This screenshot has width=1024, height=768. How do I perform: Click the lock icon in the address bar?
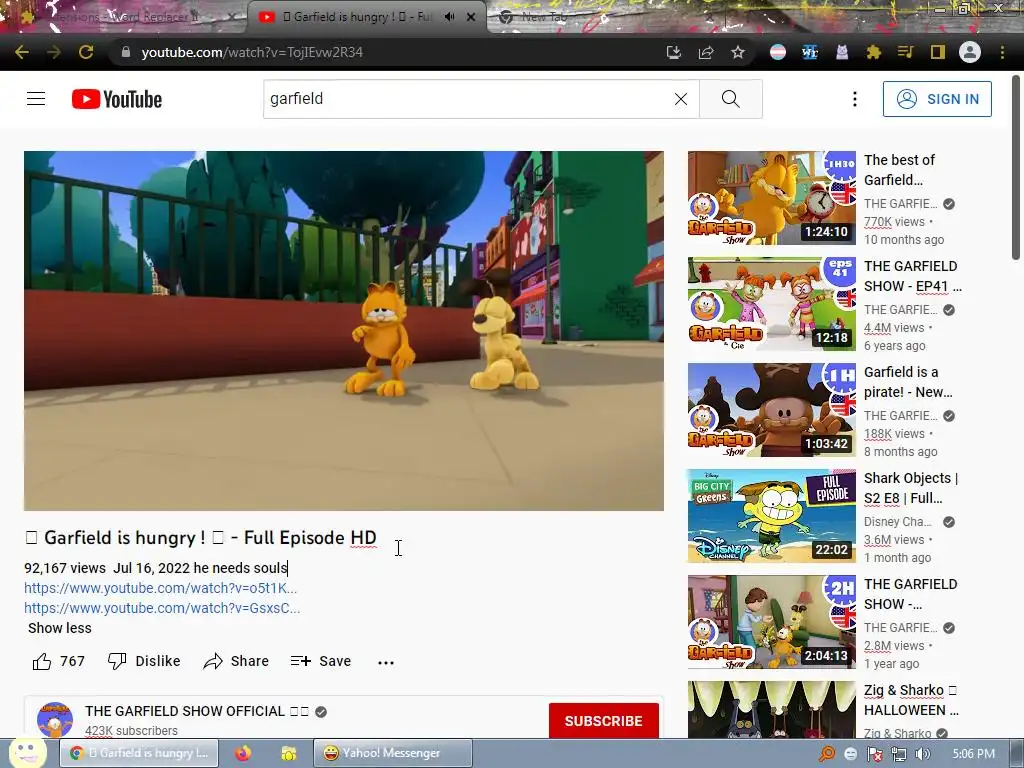click(x=126, y=52)
